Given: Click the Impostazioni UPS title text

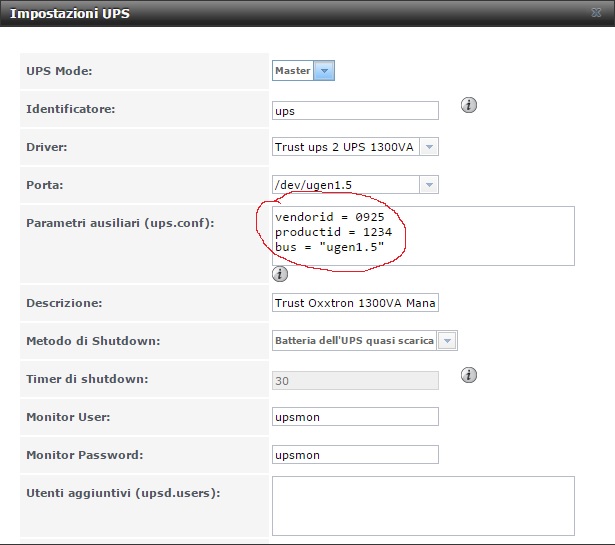Looking at the screenshot, I should (x=70, y=13).
